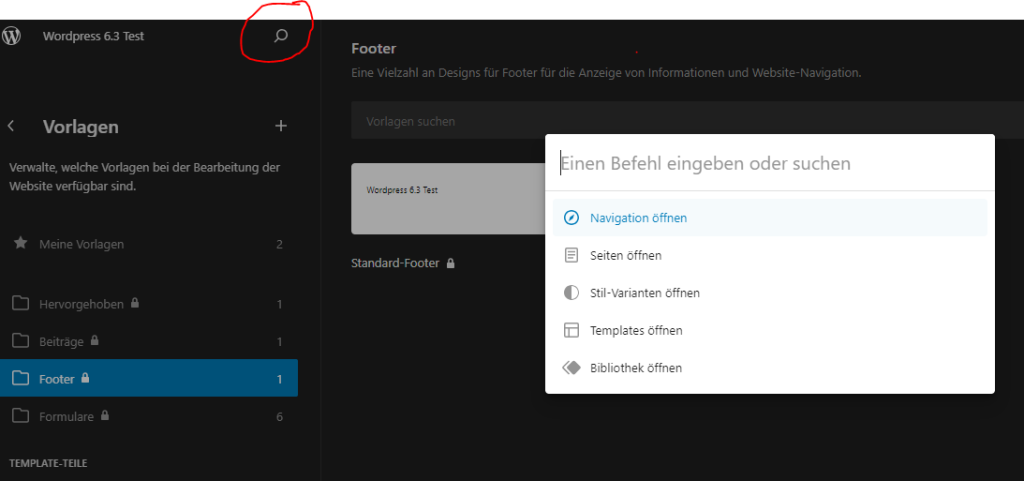Viewport: 1024px width, 481px height.
Task: Click the layout icon beside Templates öffnen
Action: (571, 330)
